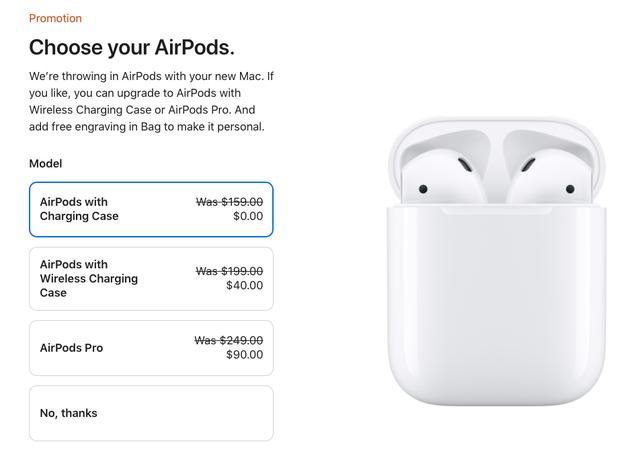Click the Choose your AirPods heading

click(x=132, y=47)
